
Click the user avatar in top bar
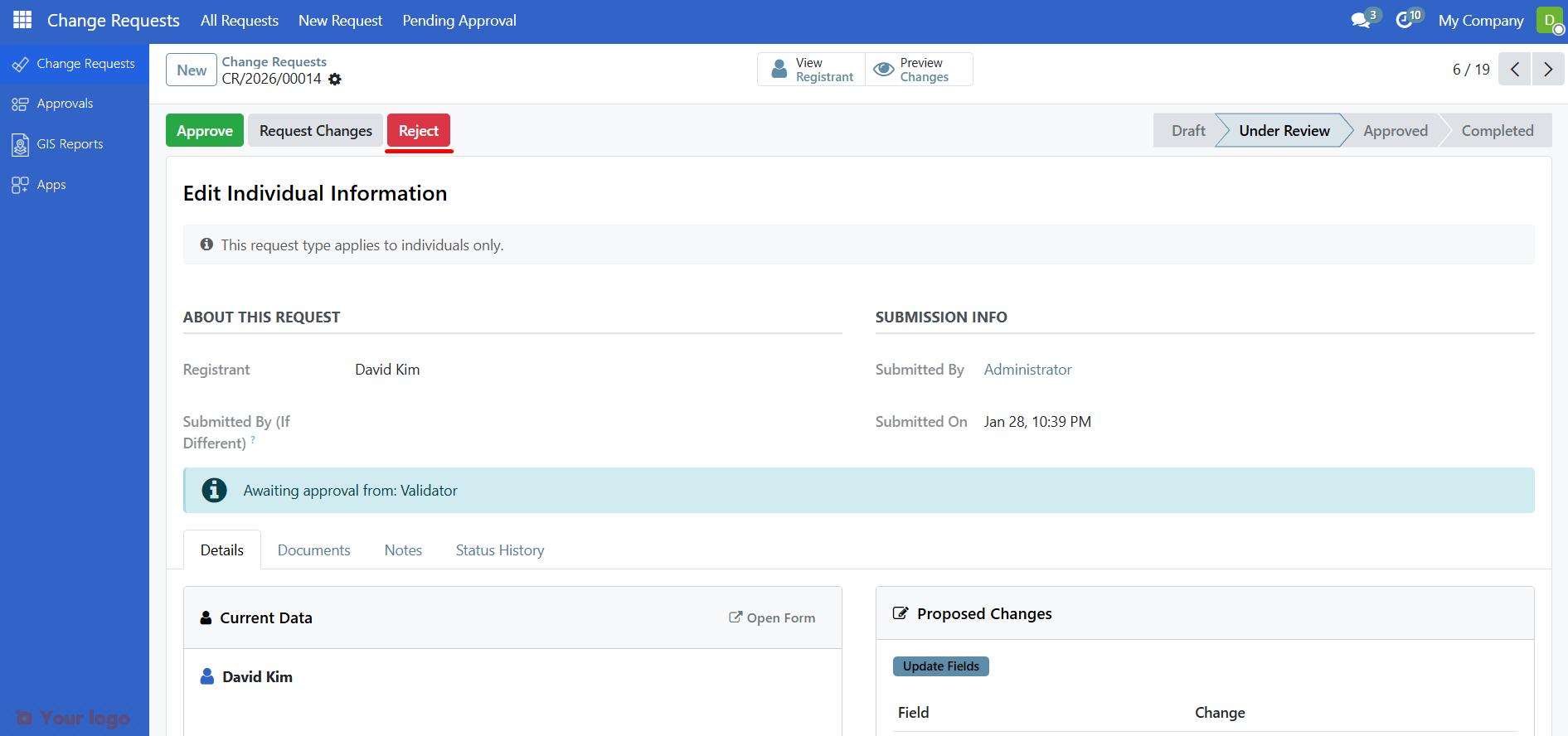click(1549, 21)
